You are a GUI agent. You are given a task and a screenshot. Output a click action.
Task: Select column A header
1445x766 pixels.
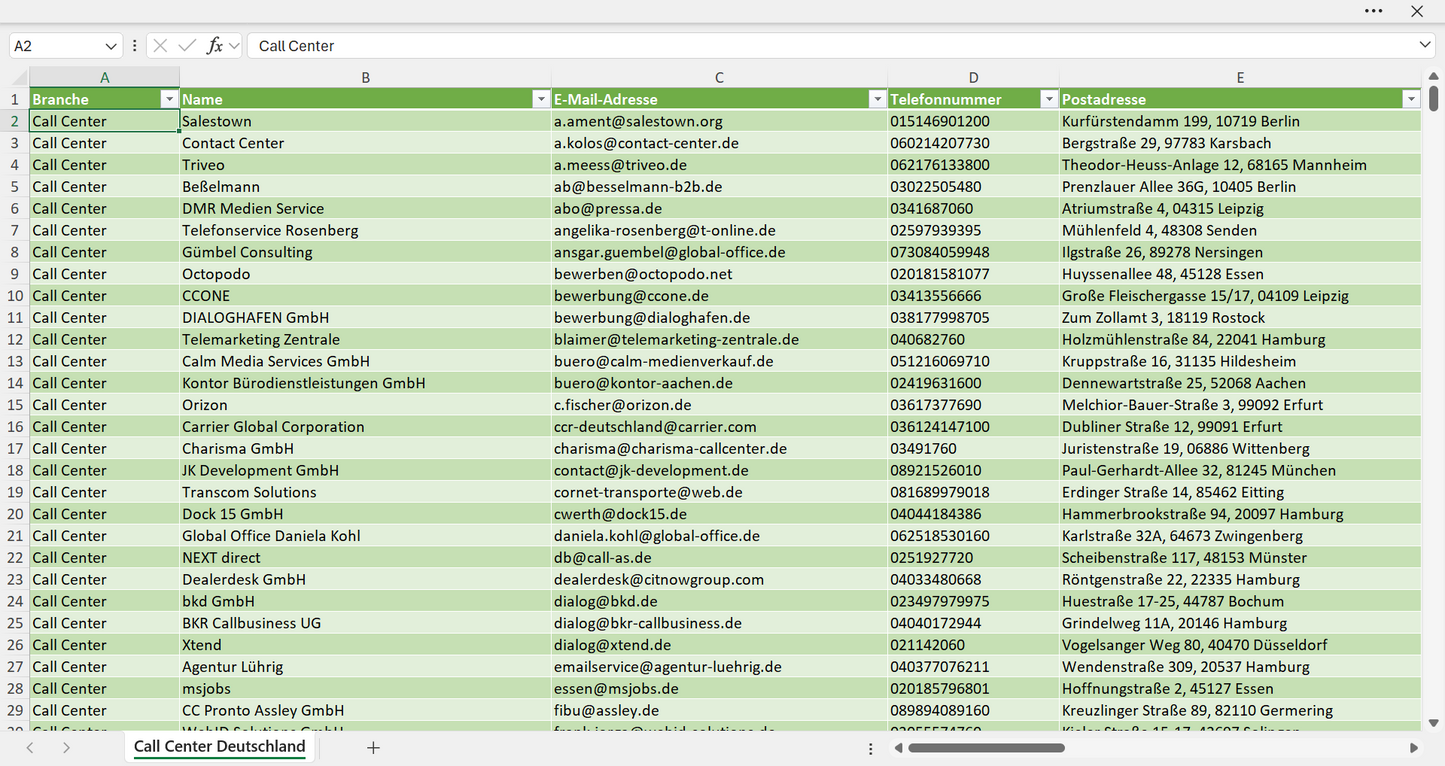click(104, 77)
